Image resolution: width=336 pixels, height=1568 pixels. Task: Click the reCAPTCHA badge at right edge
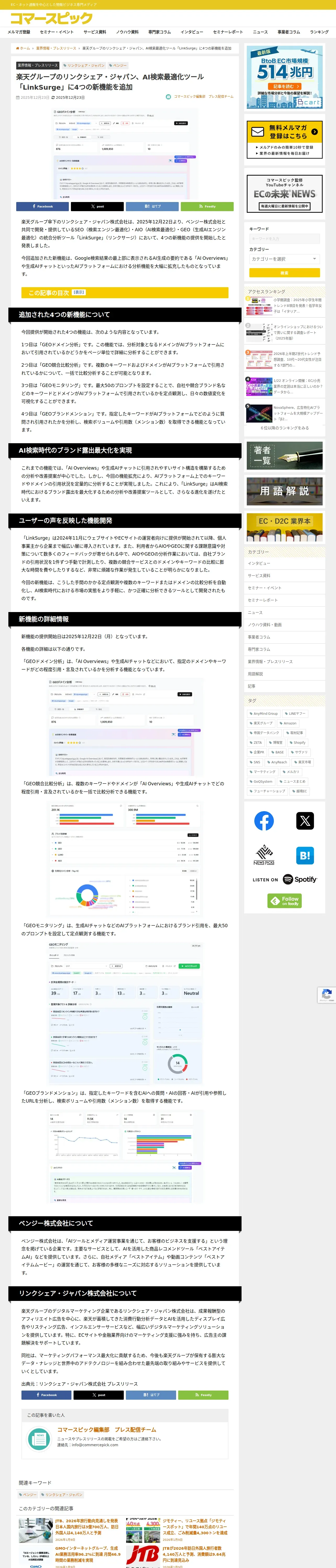point(327,995)
